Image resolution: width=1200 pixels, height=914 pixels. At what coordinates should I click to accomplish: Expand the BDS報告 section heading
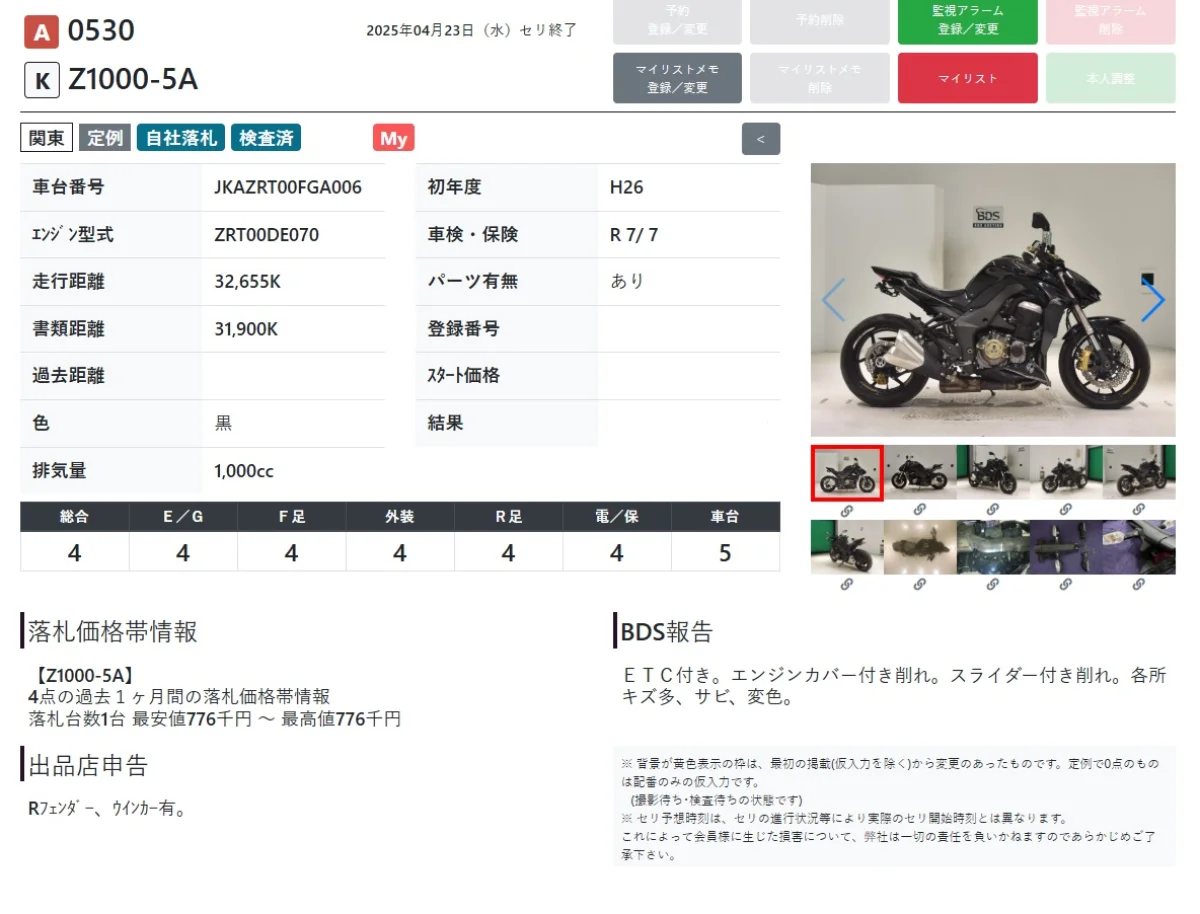pyautogui.click(x=667, y=631)
